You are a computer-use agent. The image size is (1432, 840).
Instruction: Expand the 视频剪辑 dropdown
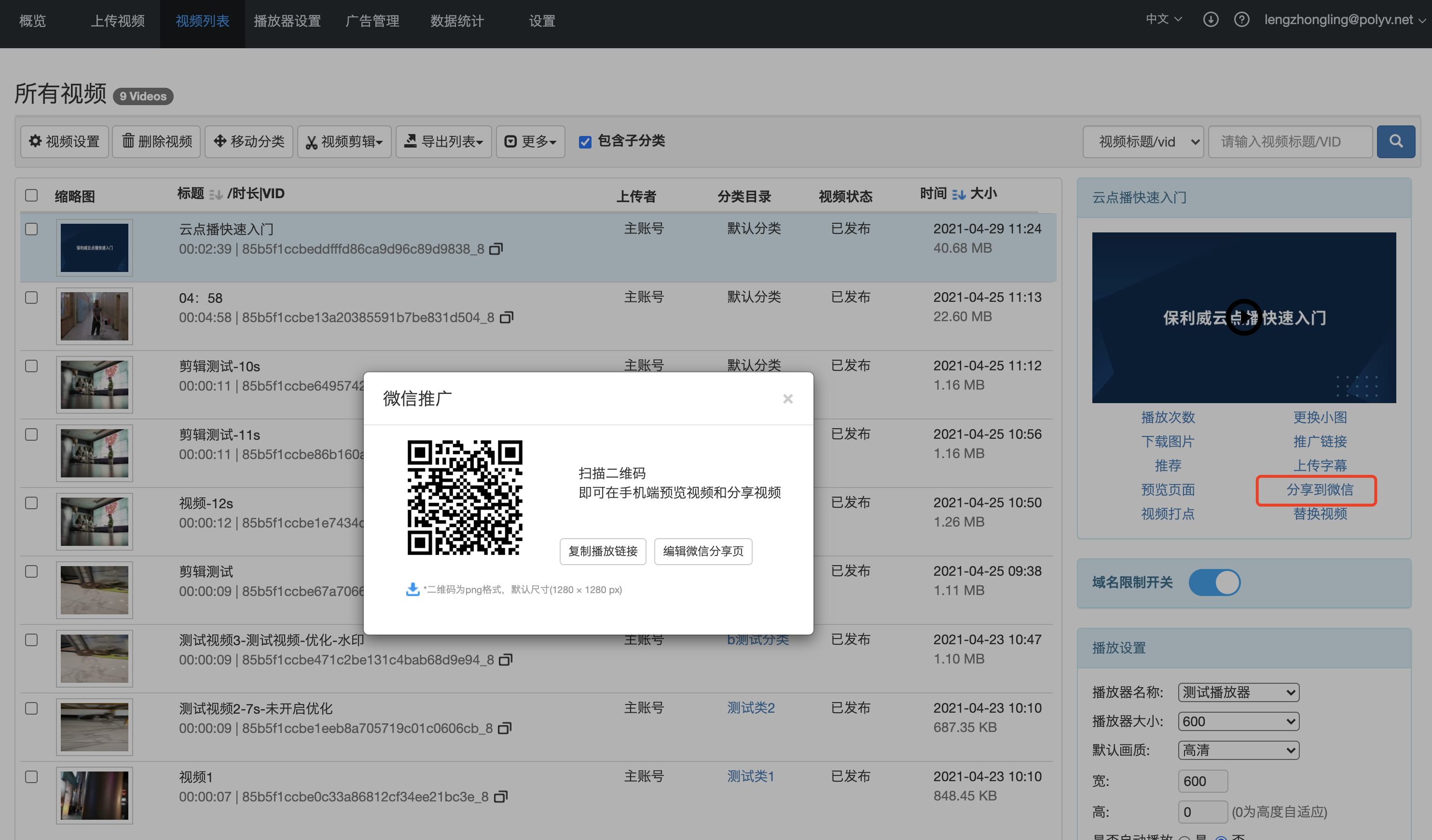click(344, 141)
